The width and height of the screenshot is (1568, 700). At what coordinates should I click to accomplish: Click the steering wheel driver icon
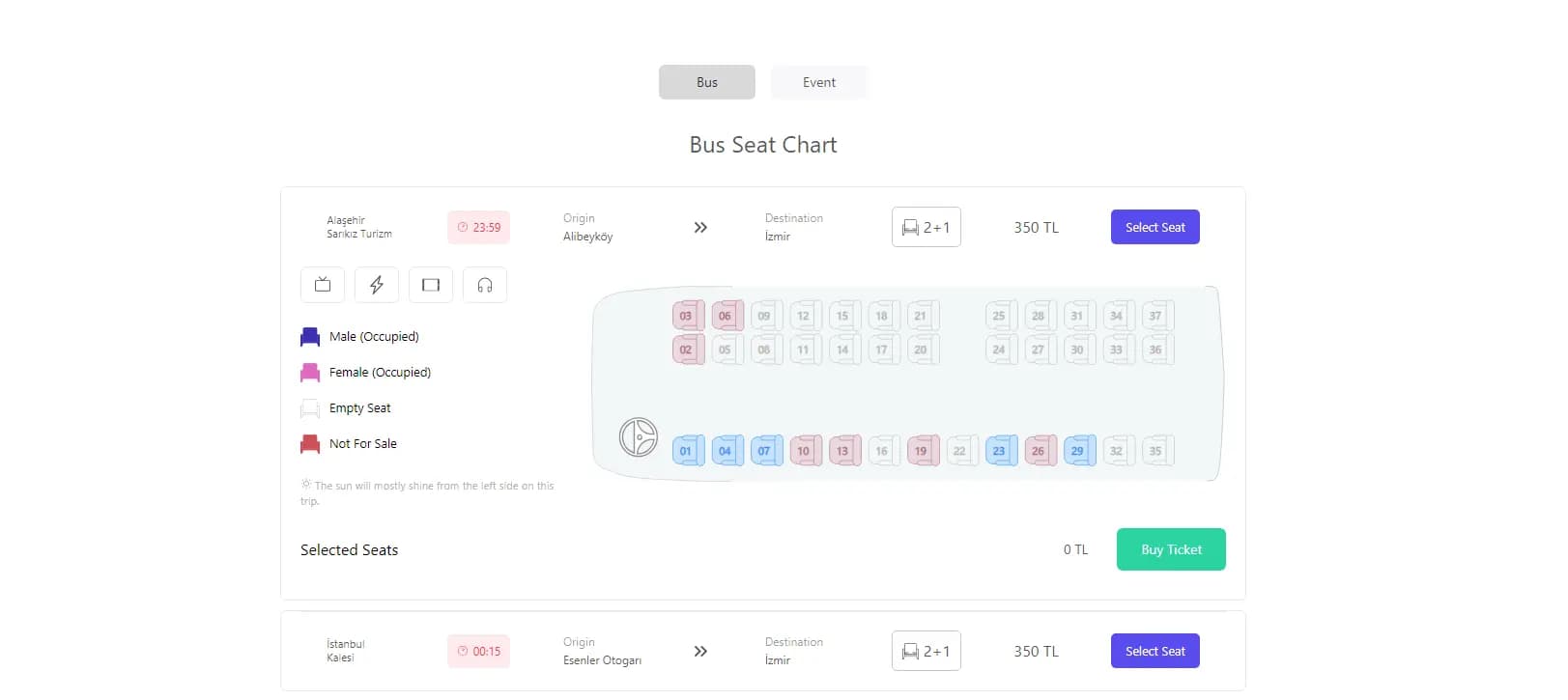tap(638, 437)
